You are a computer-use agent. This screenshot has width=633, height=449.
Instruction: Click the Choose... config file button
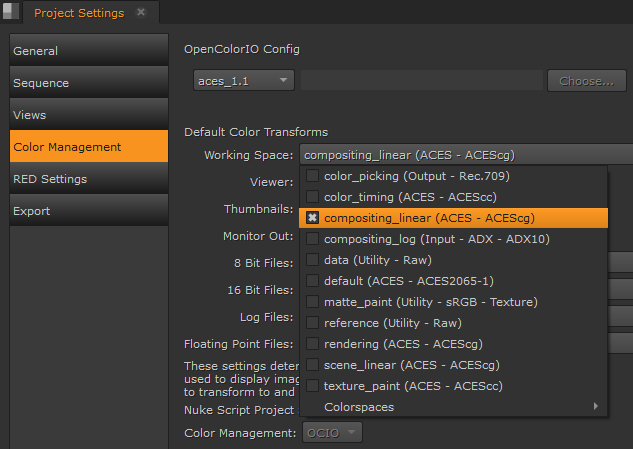[586, 80]
